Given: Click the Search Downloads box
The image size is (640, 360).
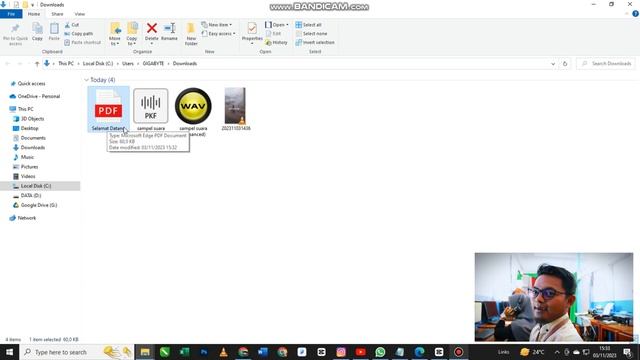Looking at the screenshot, I should click(606, 64).
